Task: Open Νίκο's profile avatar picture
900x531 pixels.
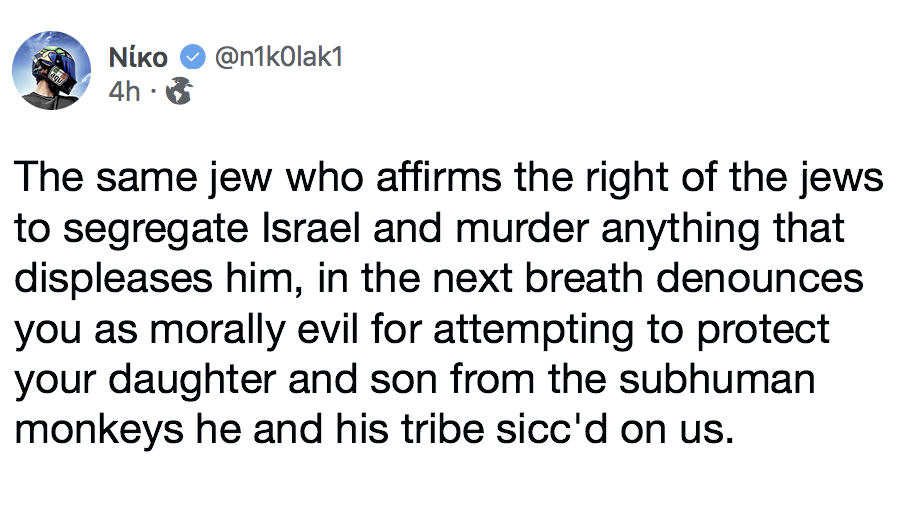Action: point(51,76)
